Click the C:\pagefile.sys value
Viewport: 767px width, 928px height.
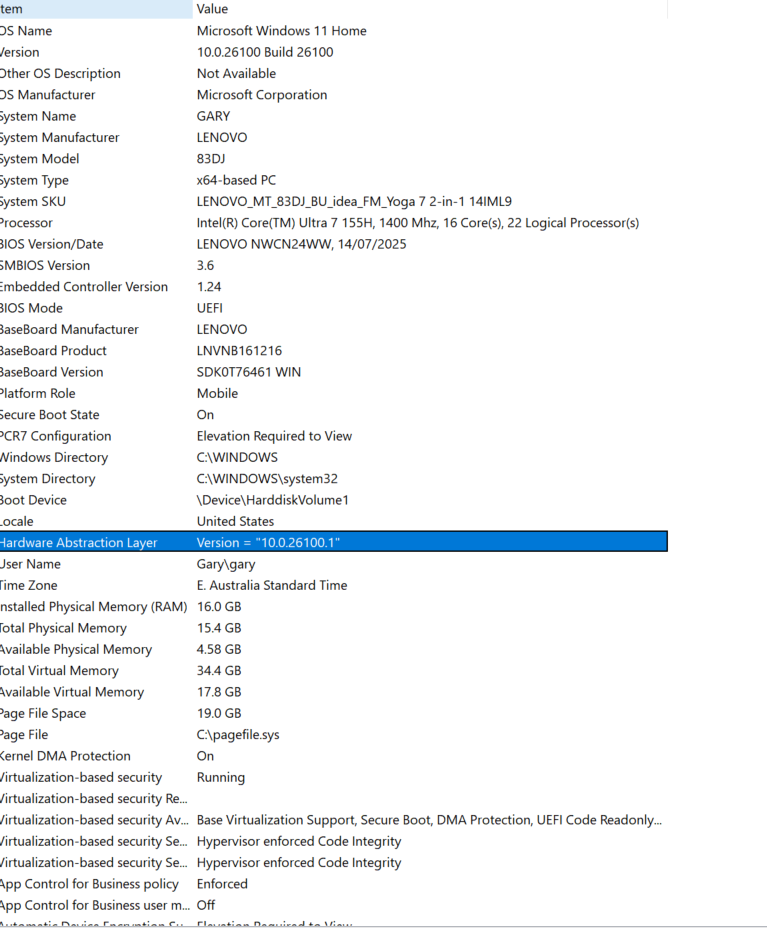[238, 734]
